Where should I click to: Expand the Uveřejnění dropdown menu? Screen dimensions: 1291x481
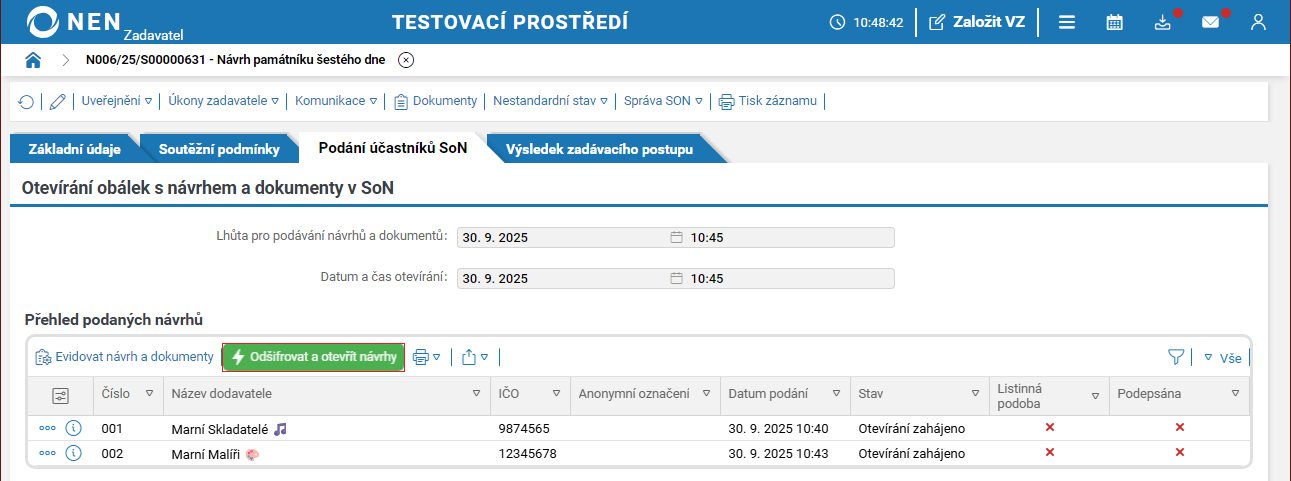[117, 101]
